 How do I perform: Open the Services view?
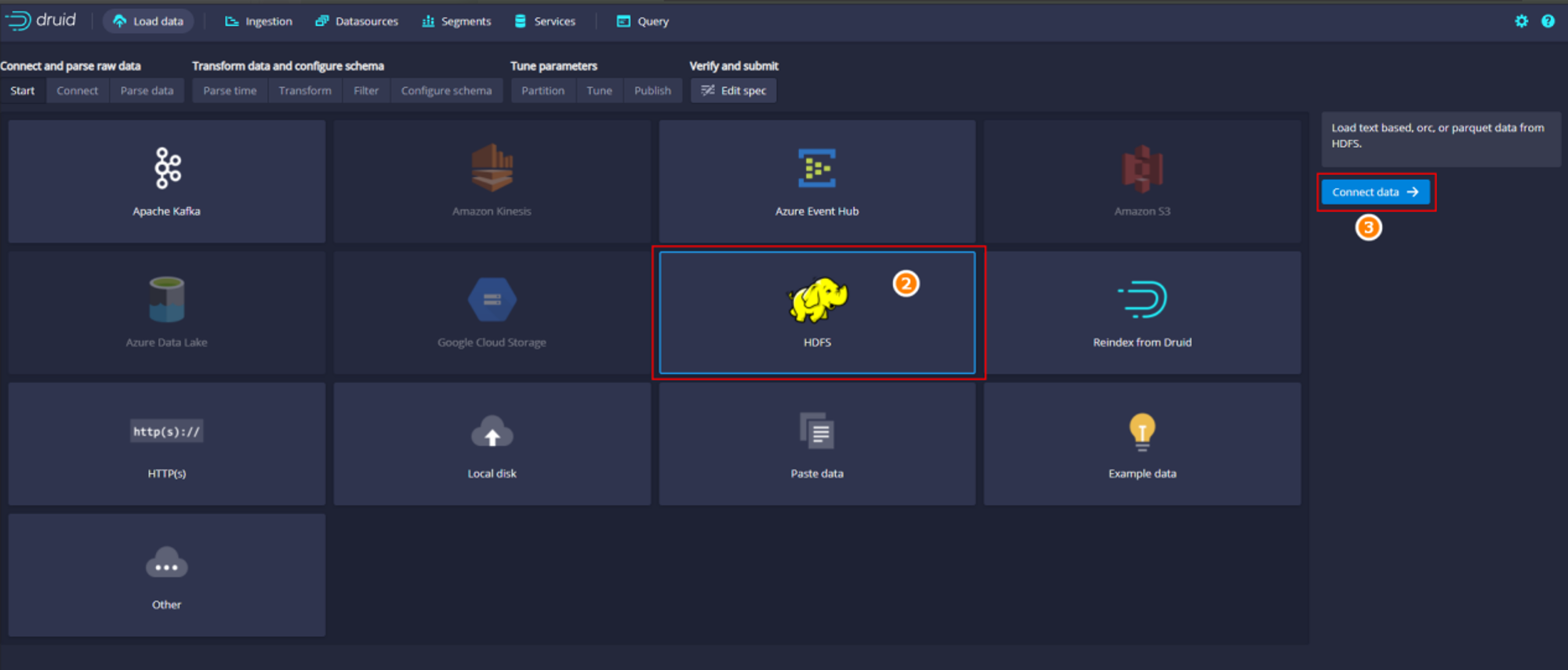click(546, 21)
